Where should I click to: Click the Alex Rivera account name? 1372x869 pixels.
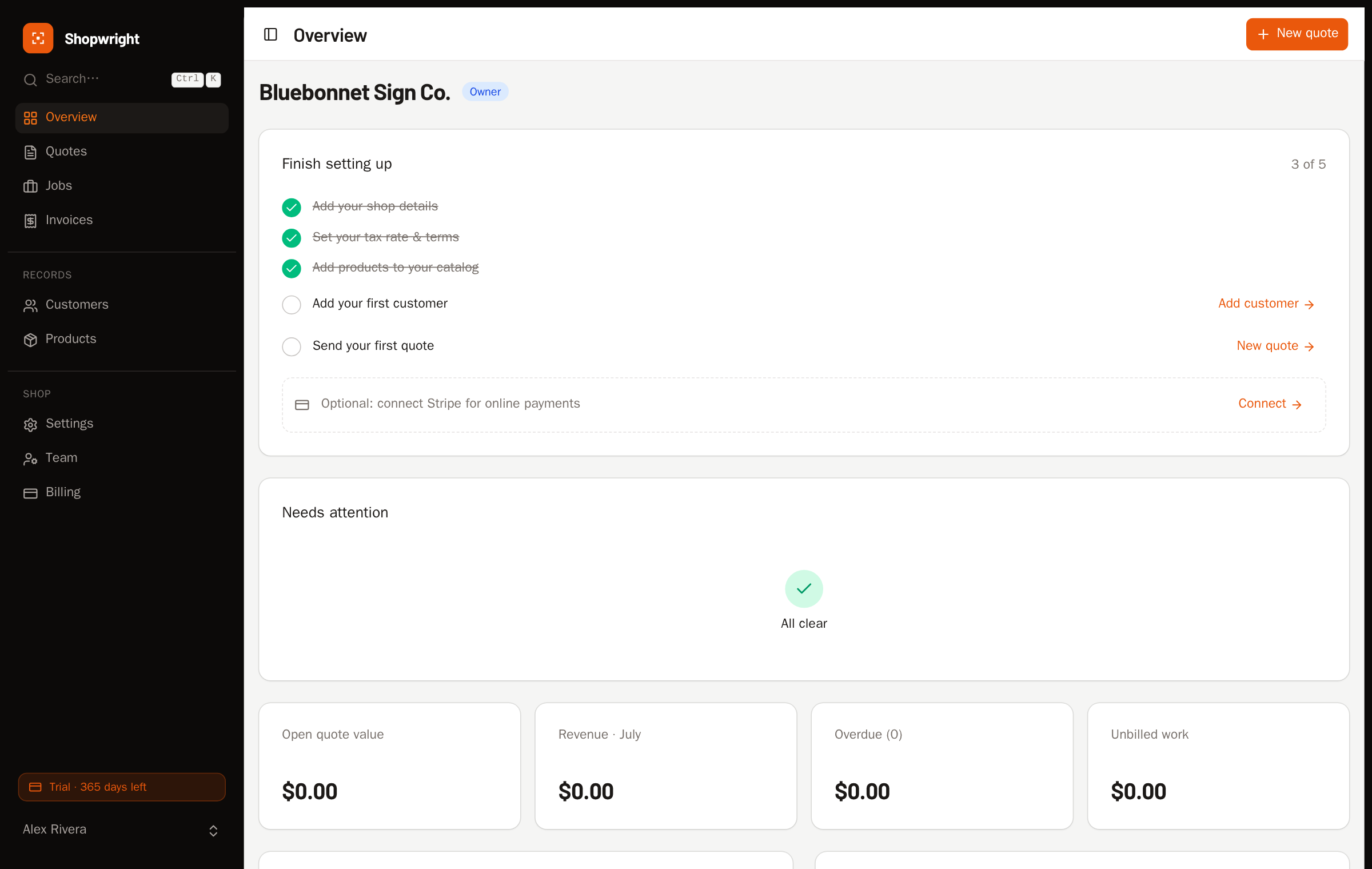(x=54, y=830)
